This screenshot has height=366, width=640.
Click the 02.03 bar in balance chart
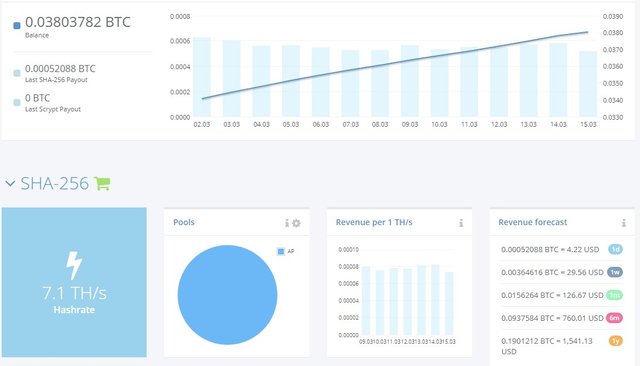(202, 77)
